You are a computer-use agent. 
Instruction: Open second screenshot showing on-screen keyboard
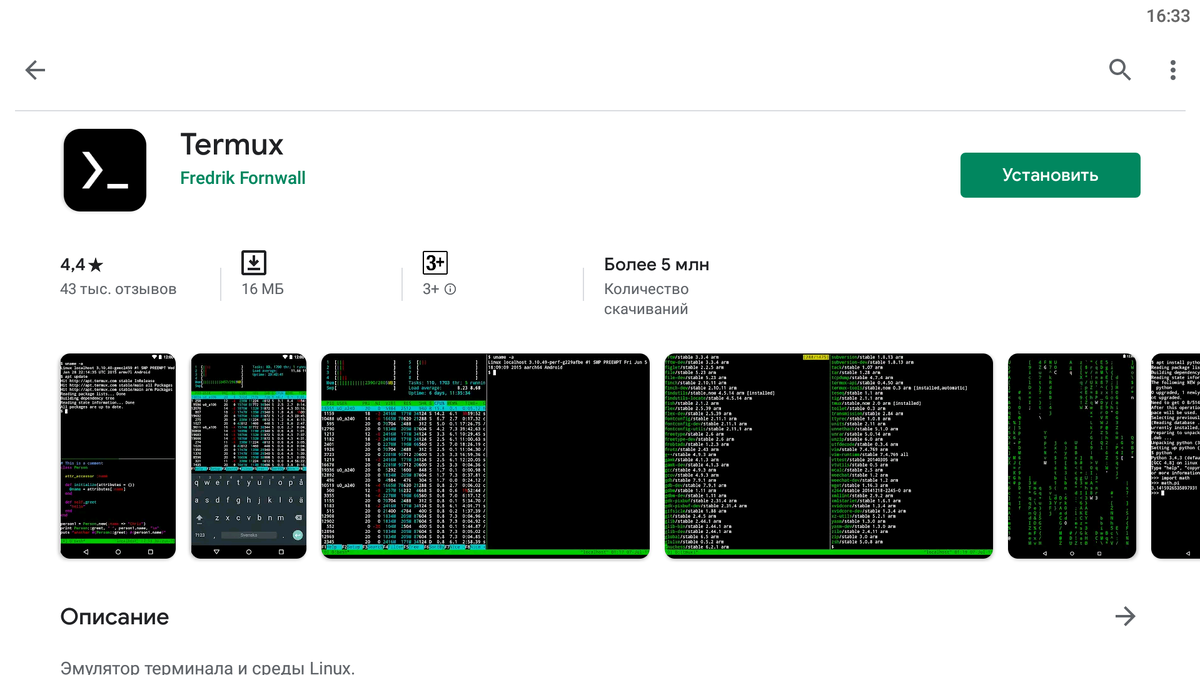pos(249,456)
